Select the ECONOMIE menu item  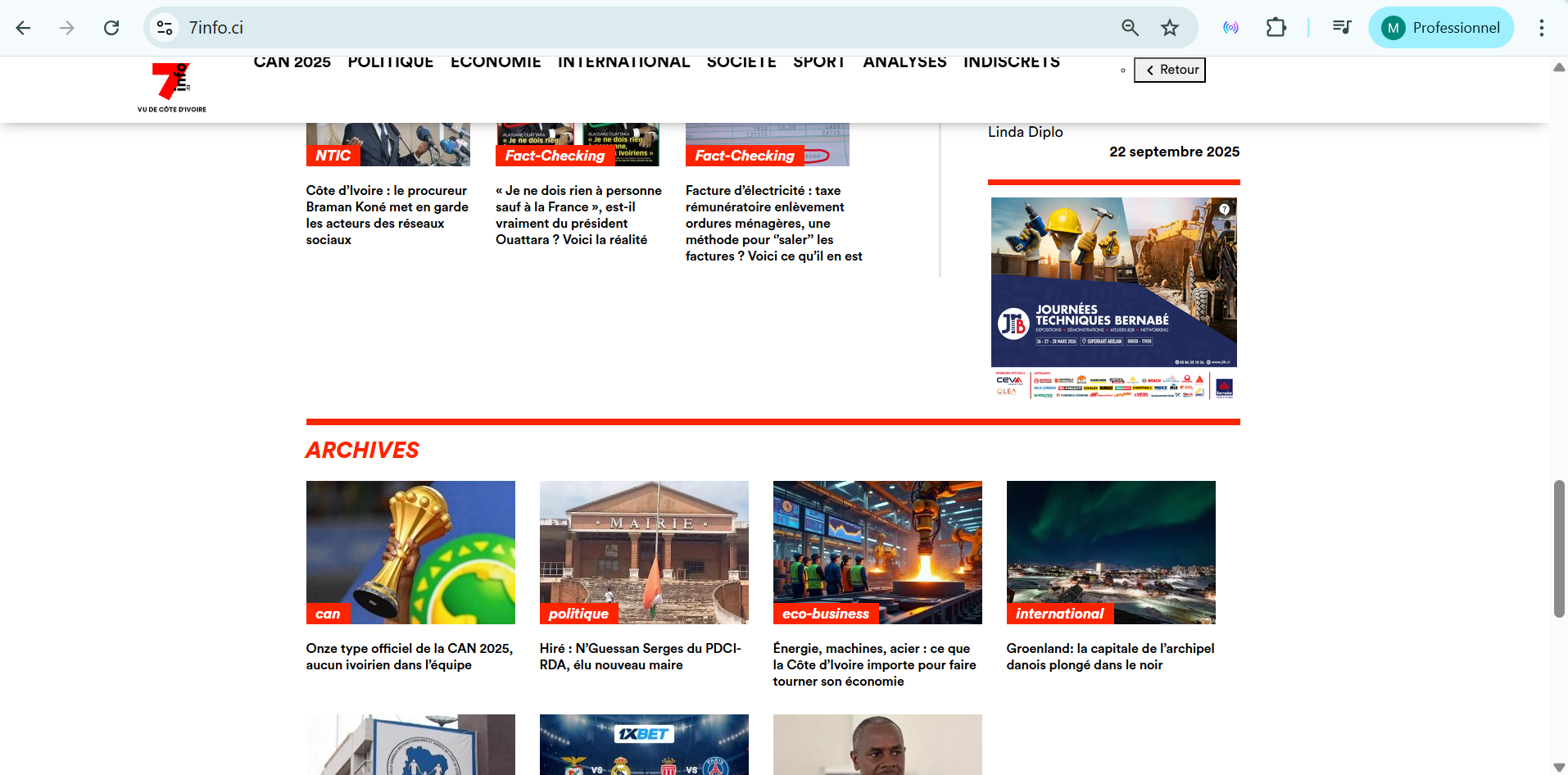pos(496,62)
